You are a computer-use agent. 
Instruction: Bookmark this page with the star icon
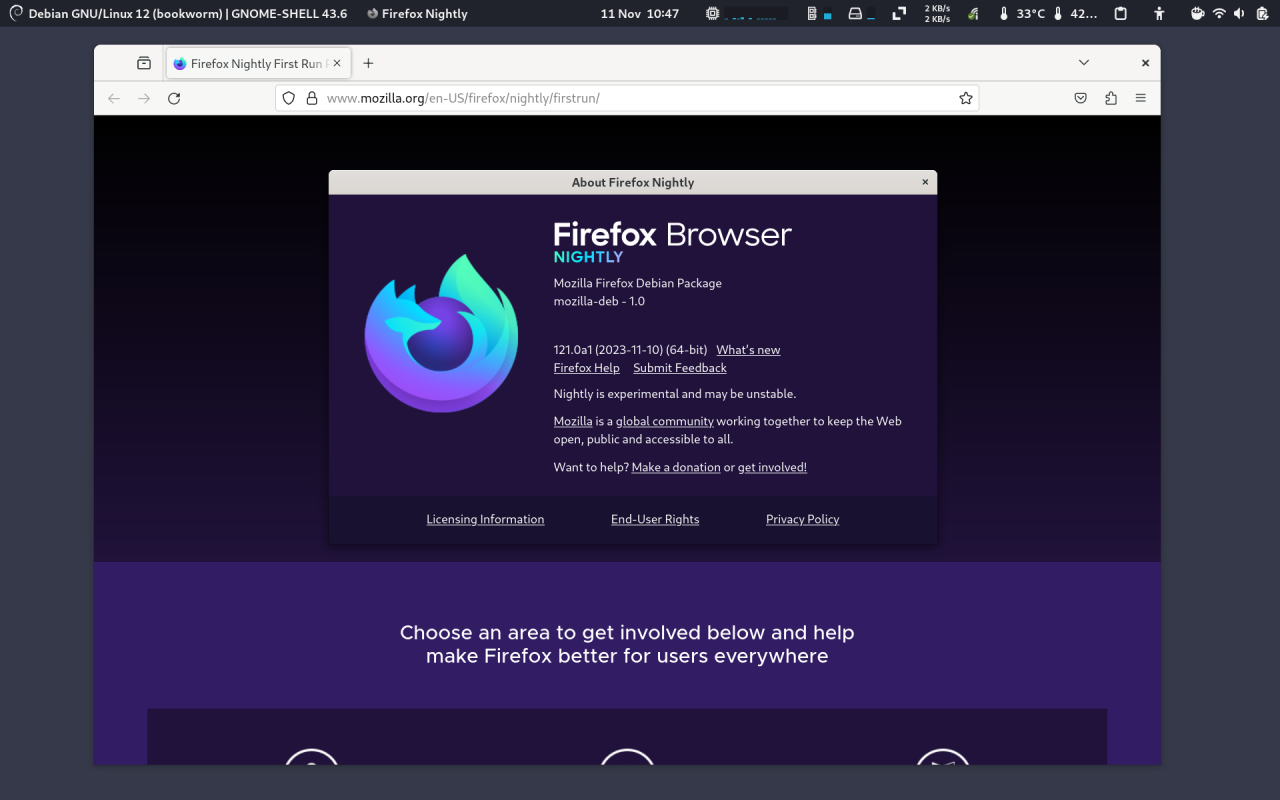click(965, 98)
